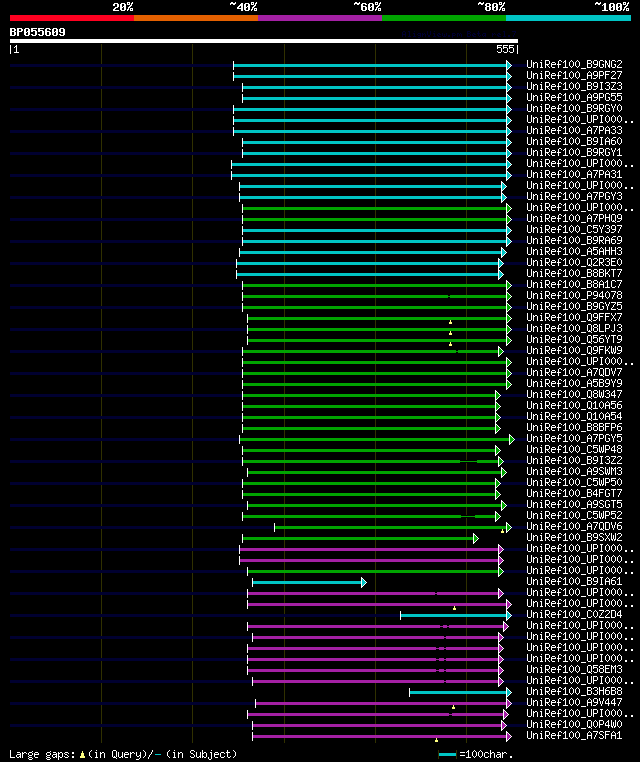Screen dimensions: 640x762
Task: Open the UniRef100_A9PG55 hit
Action: pyautogui.click(x=574, y=97)
